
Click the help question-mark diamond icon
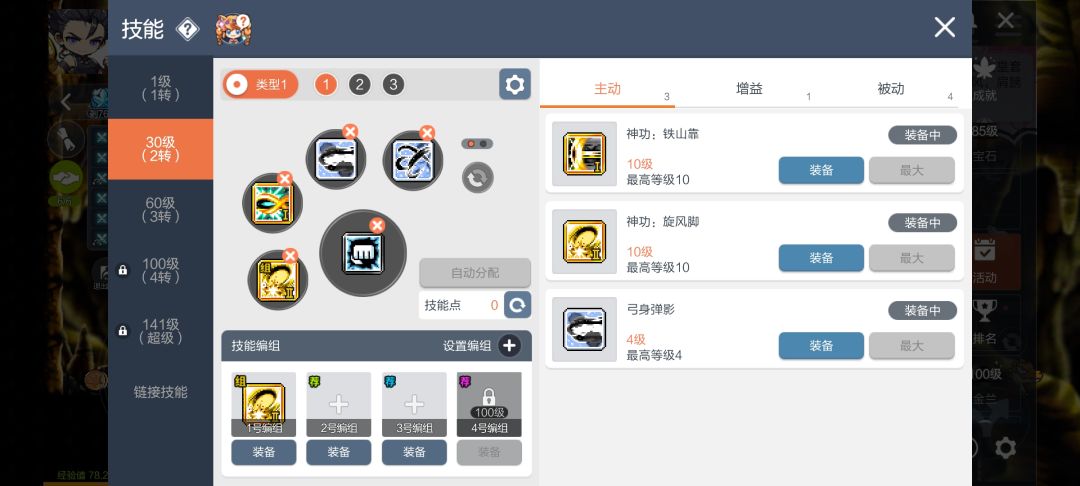point(187,29)
